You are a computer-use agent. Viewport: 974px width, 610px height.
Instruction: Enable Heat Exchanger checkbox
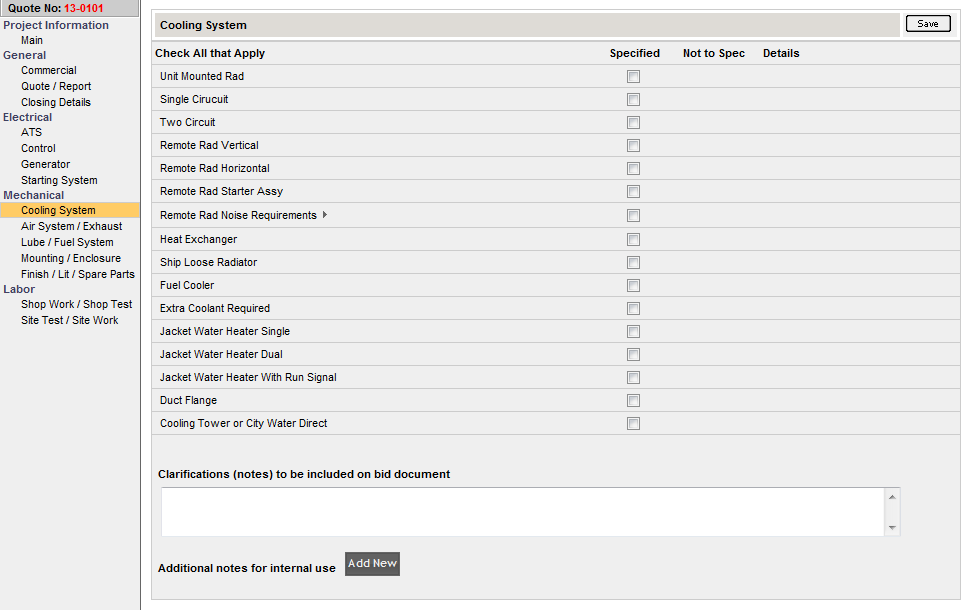[633, 240]
